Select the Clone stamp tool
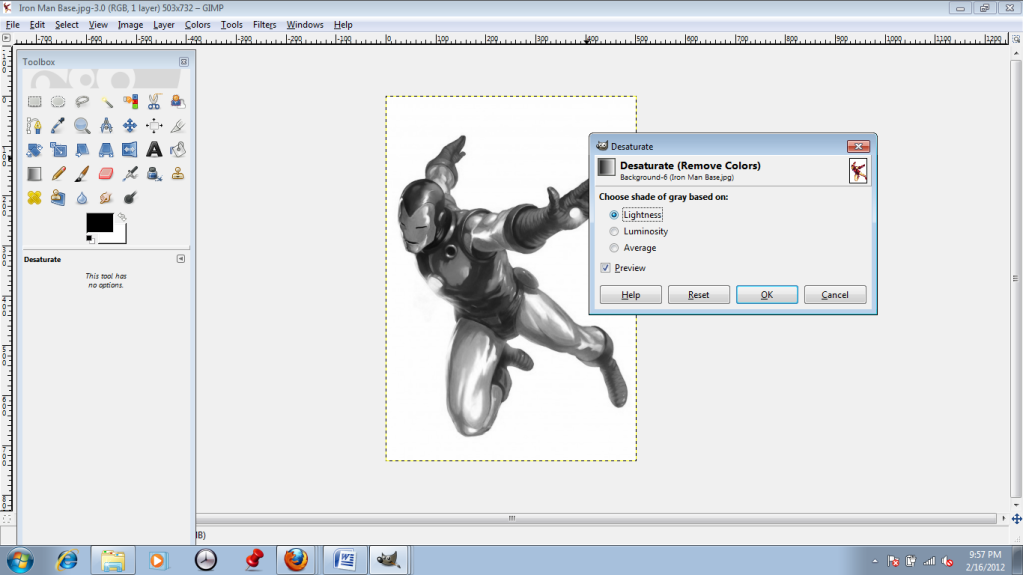The height and width of the screenshot is (575, 1023). coord(177,174)
